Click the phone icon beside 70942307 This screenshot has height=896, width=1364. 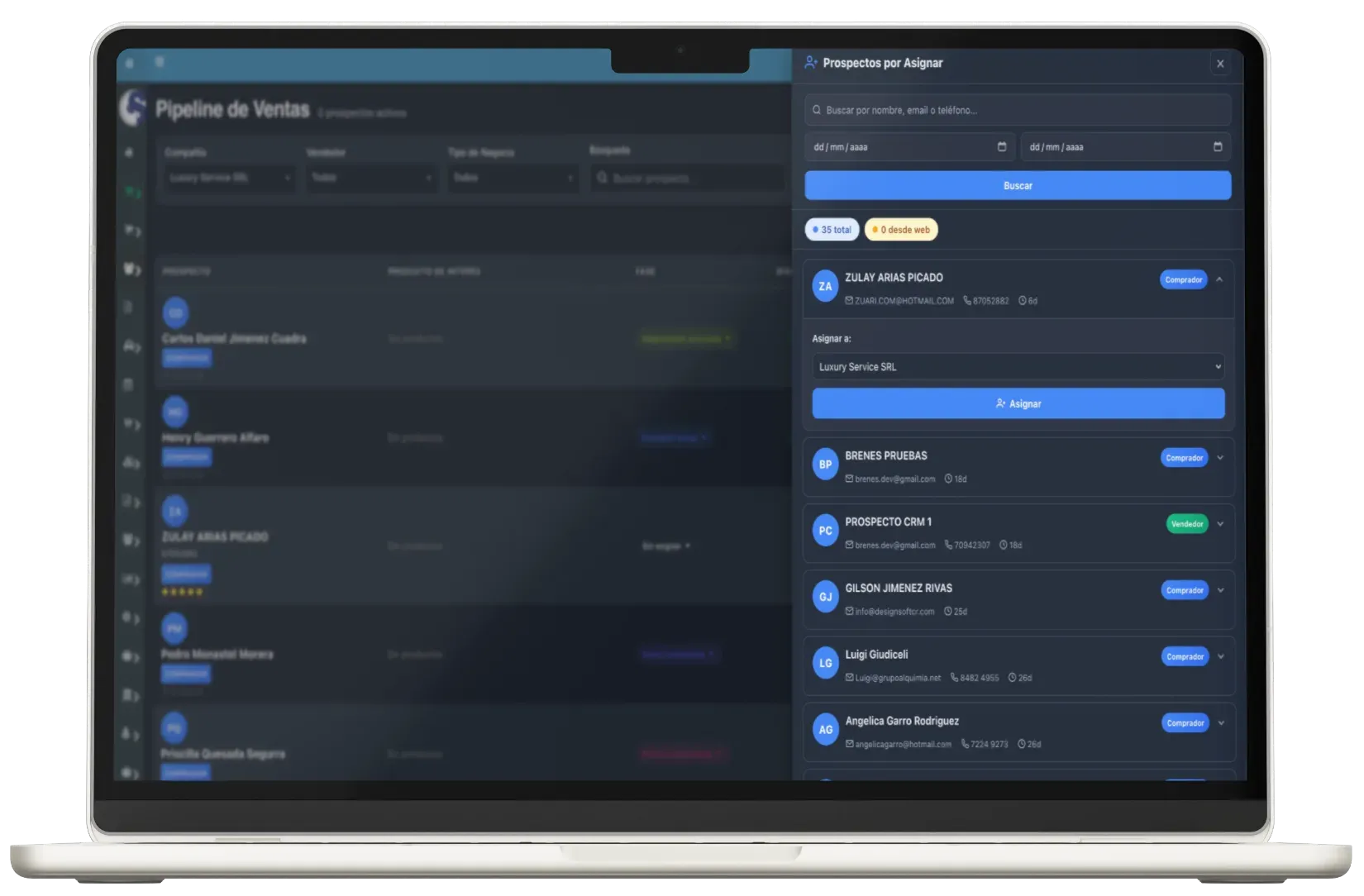949,545
